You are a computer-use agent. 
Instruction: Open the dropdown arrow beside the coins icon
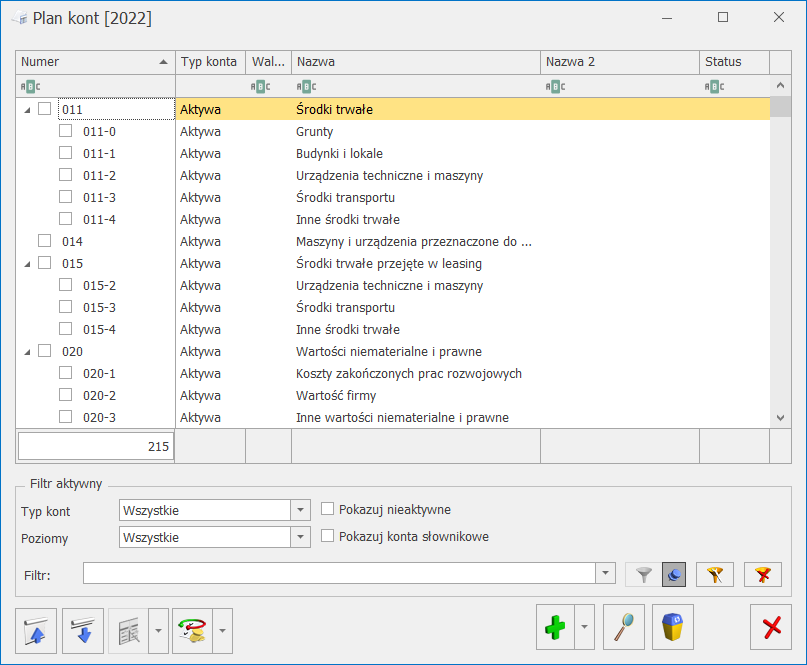pos(222,631)
